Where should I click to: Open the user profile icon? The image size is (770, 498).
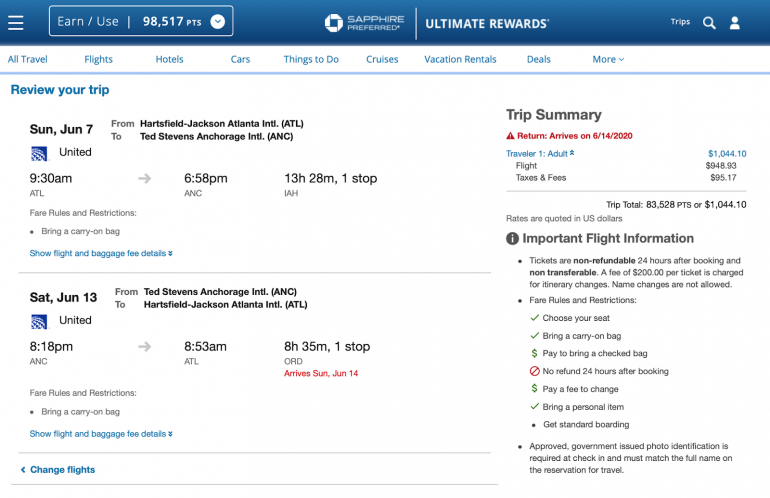pyautogui.click(x=735, y=22)
